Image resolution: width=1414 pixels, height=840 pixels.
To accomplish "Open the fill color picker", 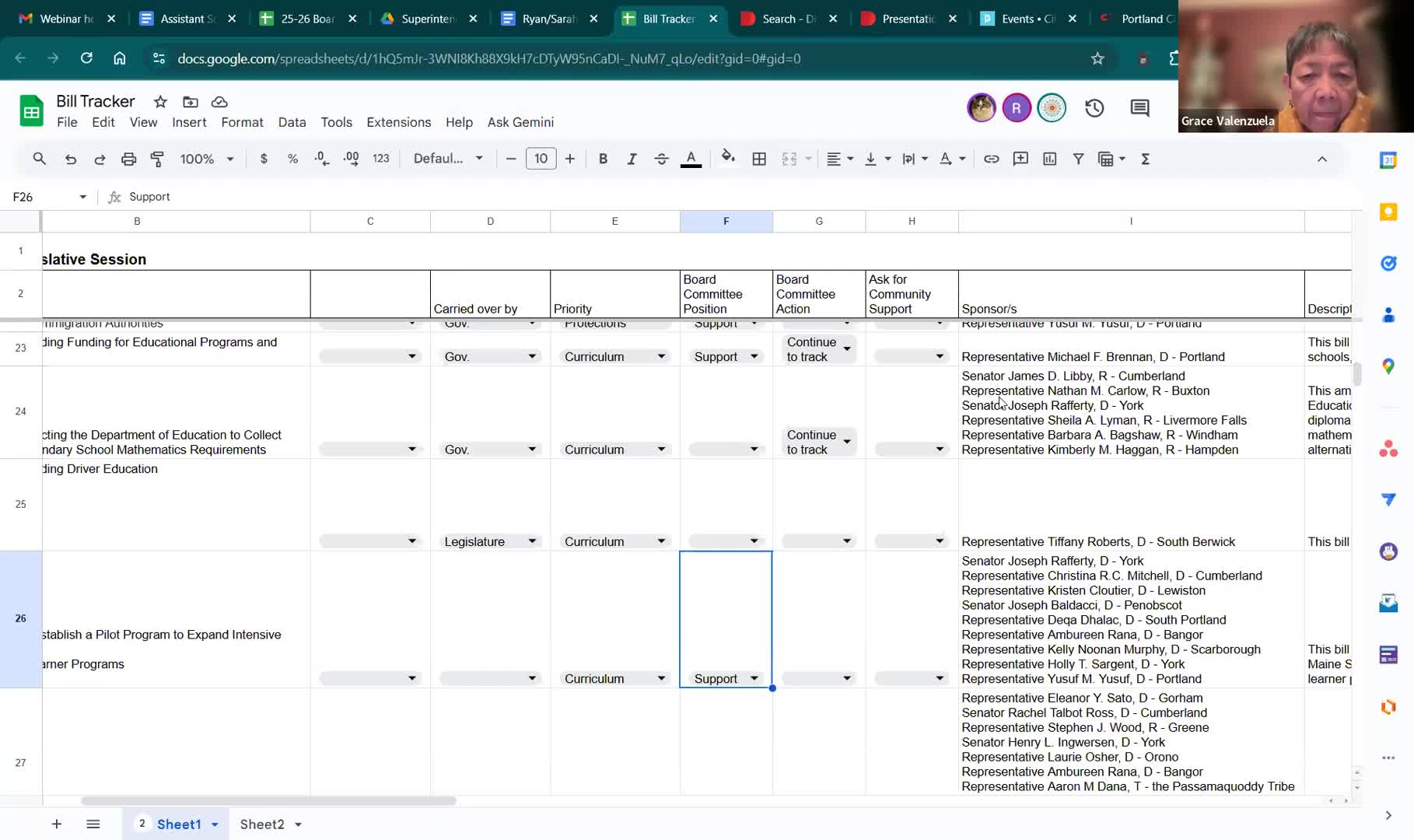I will point(728,159).
